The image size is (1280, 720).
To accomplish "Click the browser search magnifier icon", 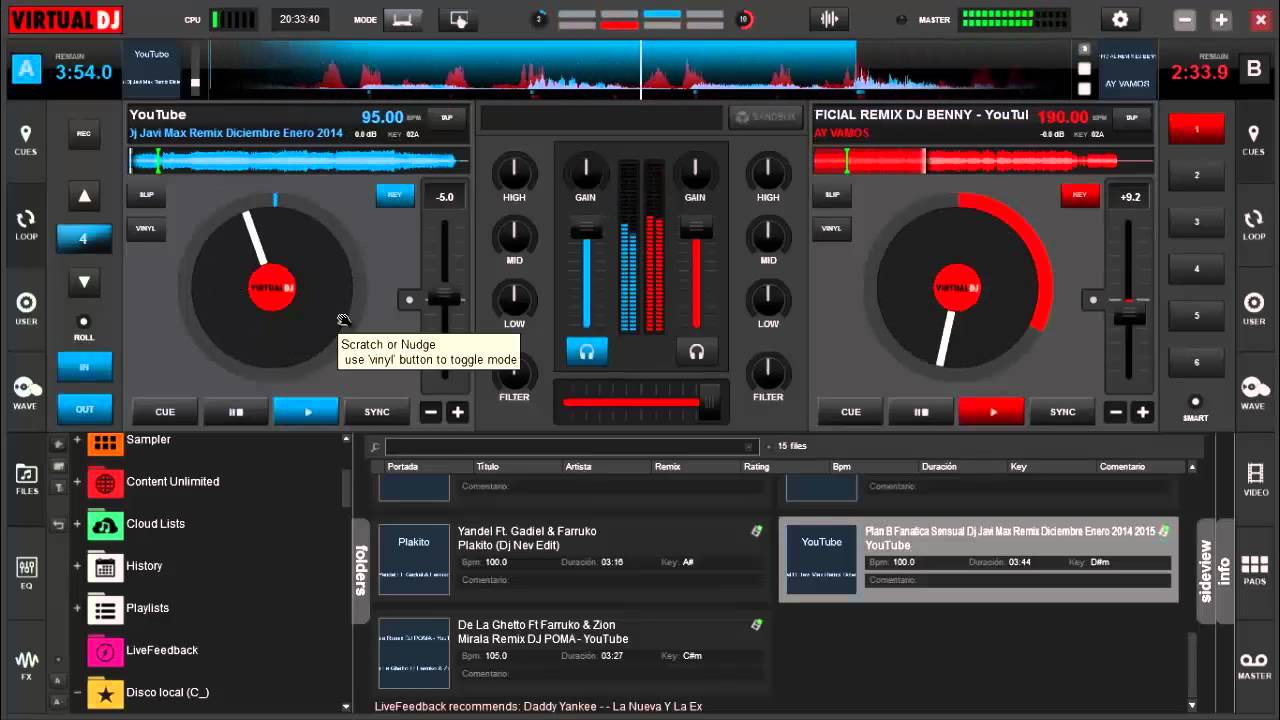I will coord(375,447).
